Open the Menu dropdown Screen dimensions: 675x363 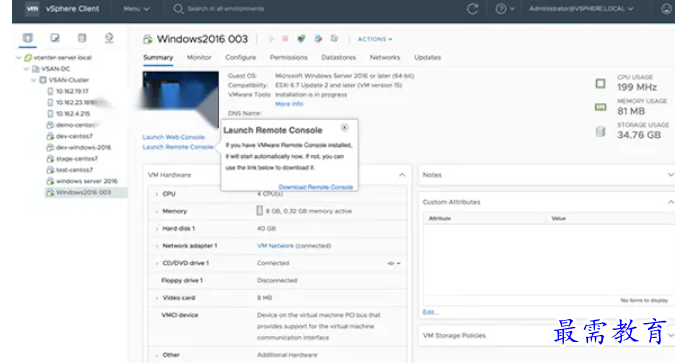(136, 9)
